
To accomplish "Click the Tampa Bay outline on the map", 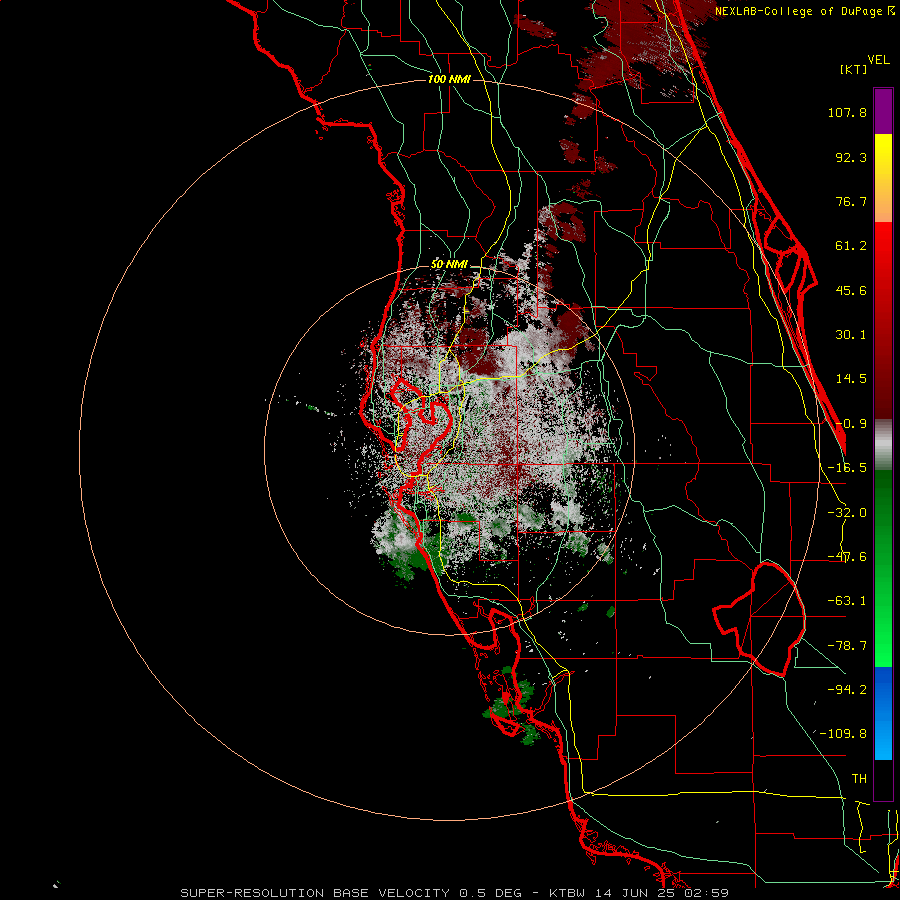I will tap(424, 424).
